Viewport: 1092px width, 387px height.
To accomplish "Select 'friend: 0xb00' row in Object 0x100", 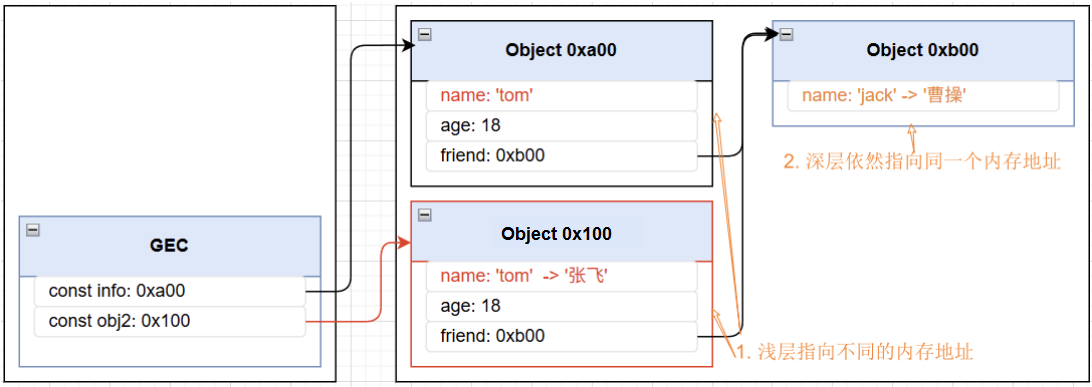I will [561, 337].
